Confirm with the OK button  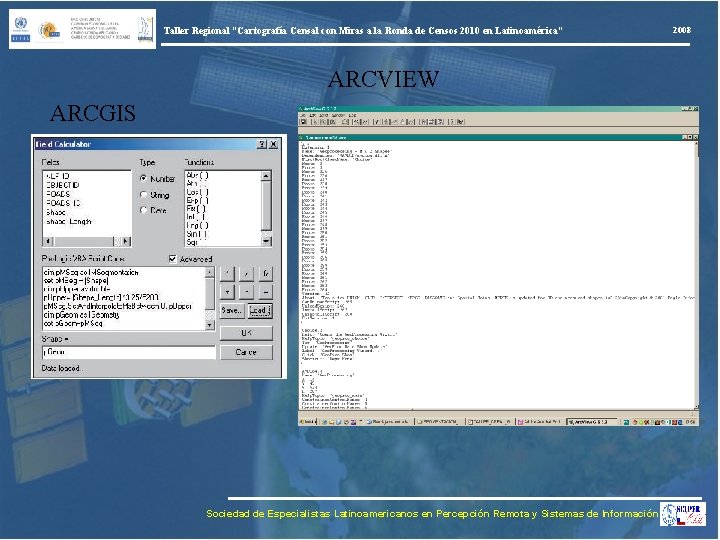pyautogui.click(x=246, y=333)
